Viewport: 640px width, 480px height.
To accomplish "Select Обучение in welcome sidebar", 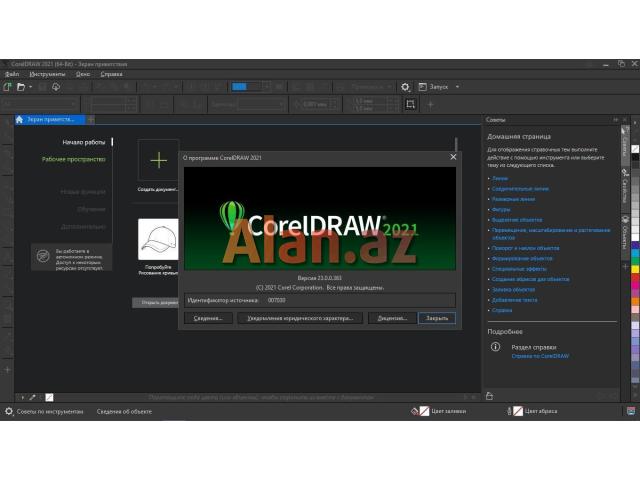I will click(91, 209).
